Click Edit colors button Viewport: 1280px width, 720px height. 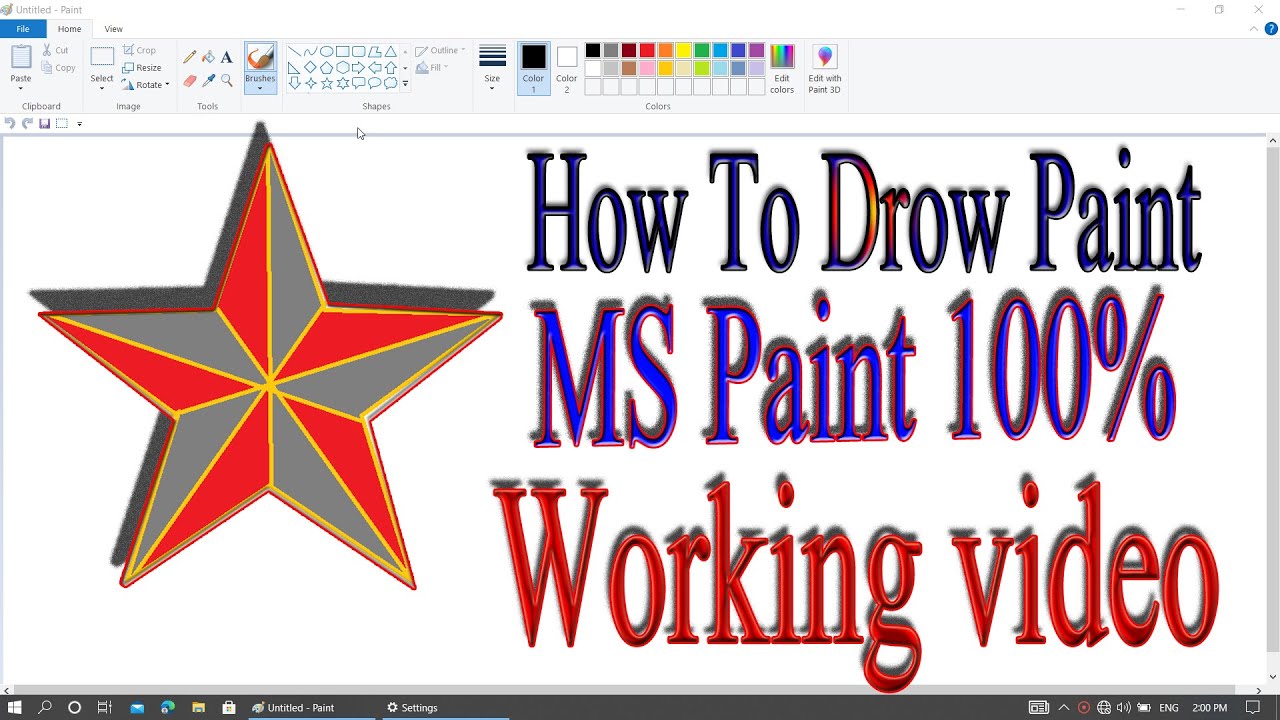pos(782,69)
